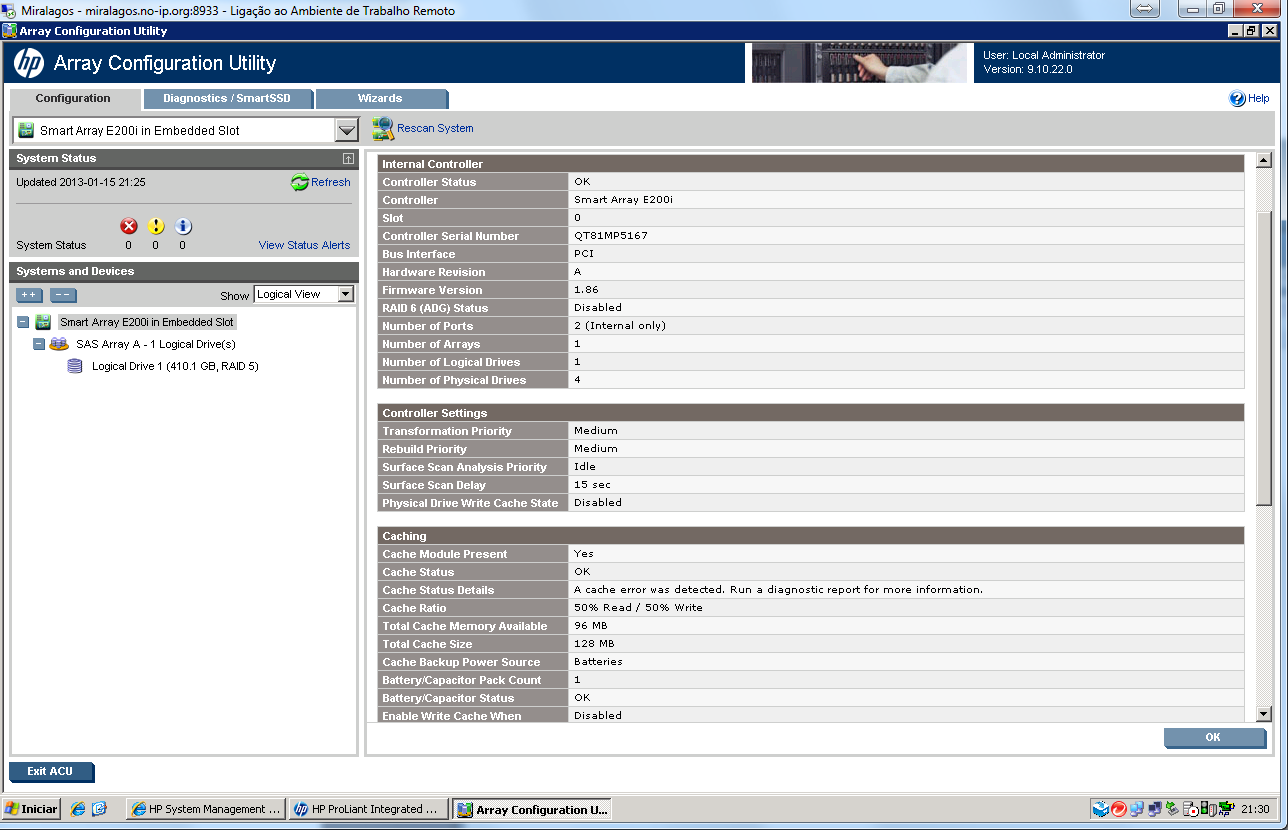This screenshot has height=830, width=1288.
Task: Switch to HP ProLiant Integrated taskbar window
Action: [x=370, y=809]
